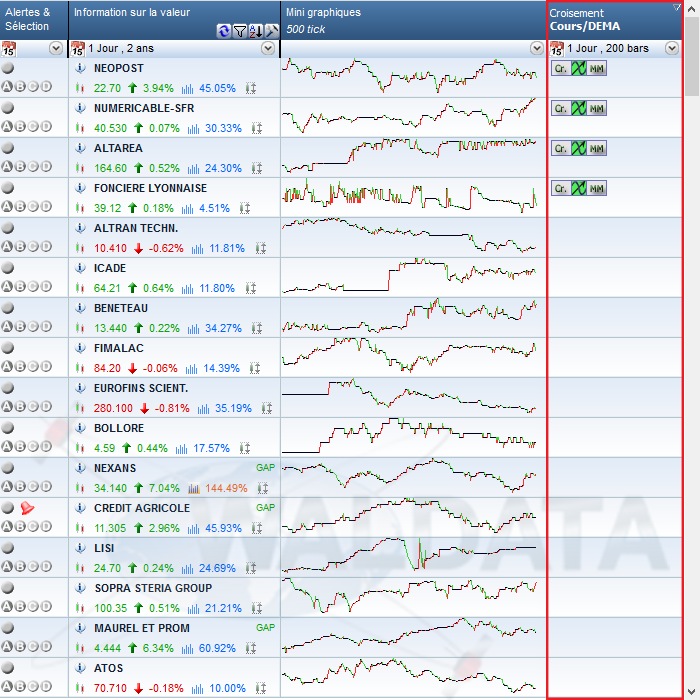Click volume bars icon for NUMERICABLE-SFR
The height and width of the screenshot is (700, 700).
[193, 129]
